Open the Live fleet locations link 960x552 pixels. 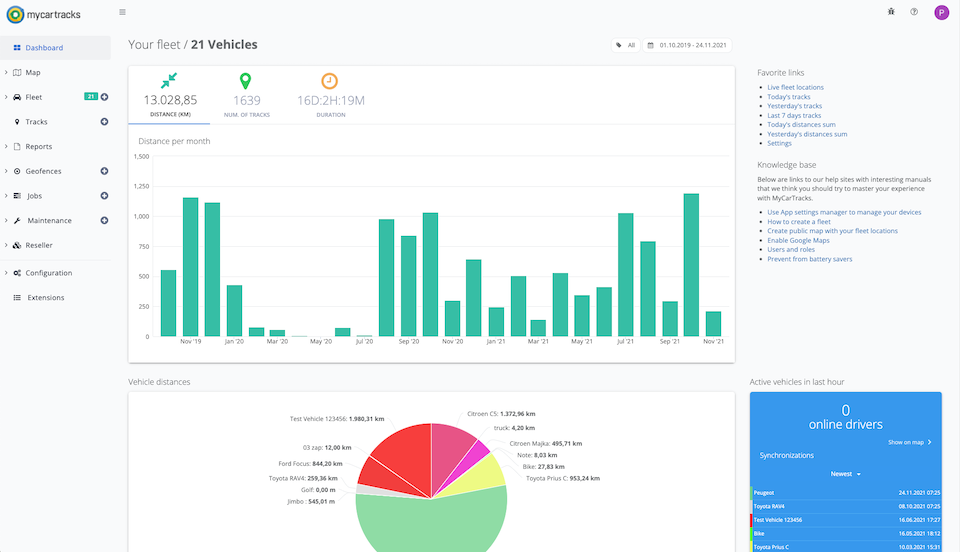[795, 88]
